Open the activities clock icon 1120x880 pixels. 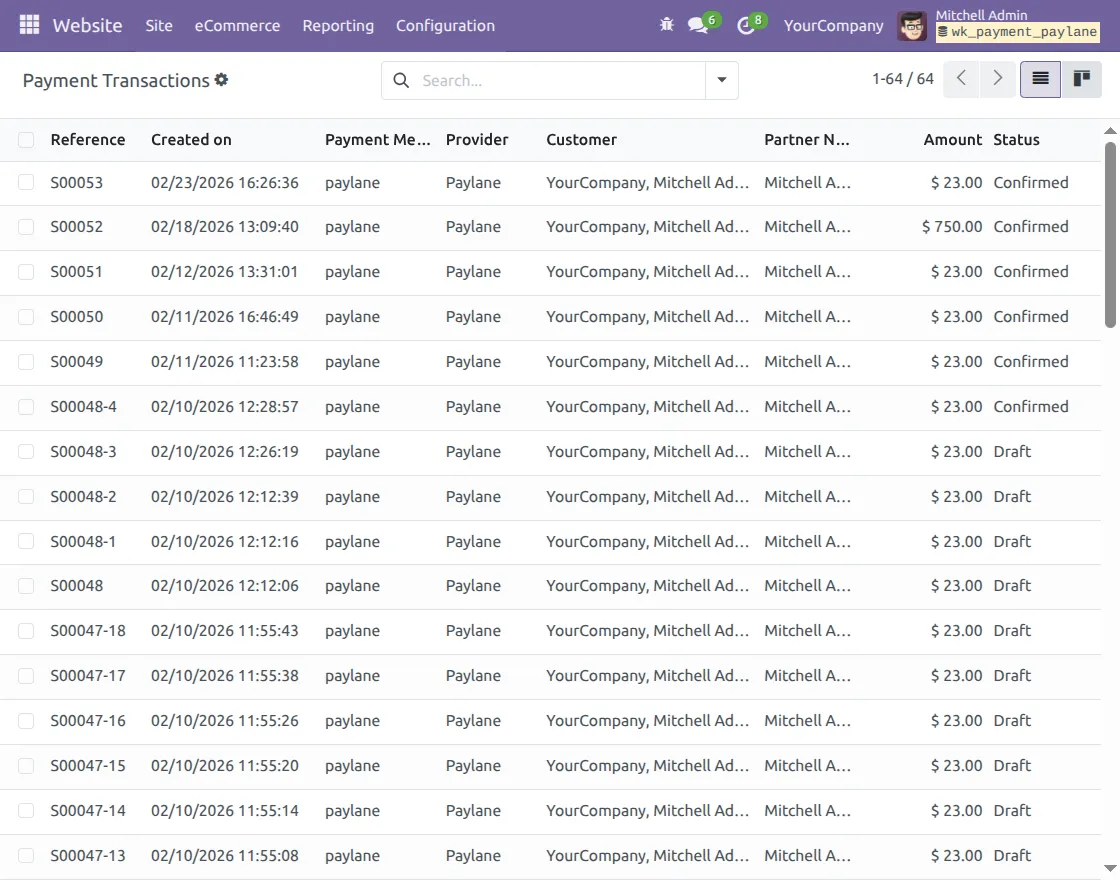point(748,25)
